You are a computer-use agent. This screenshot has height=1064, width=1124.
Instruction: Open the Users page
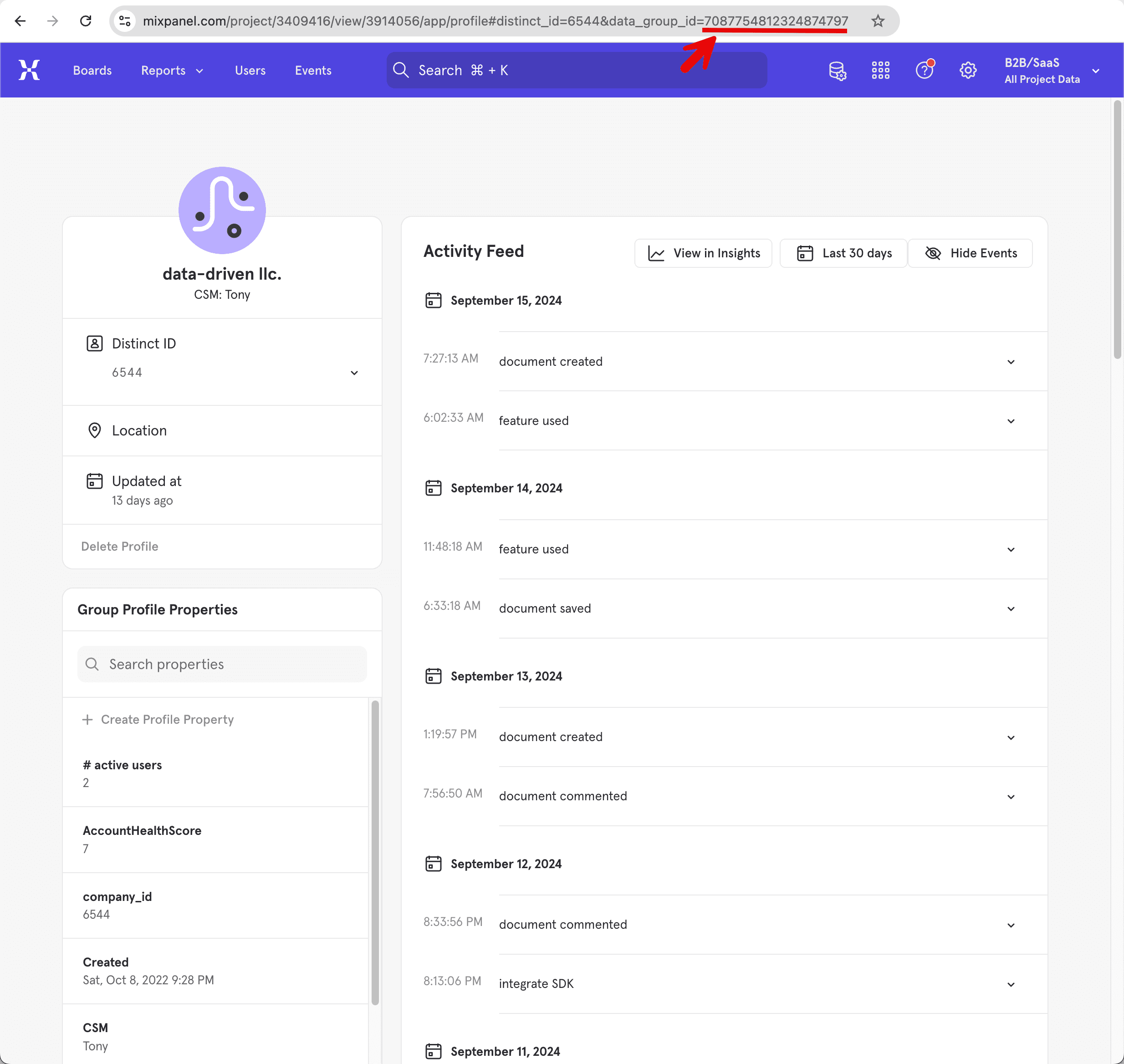pos(250,70)
